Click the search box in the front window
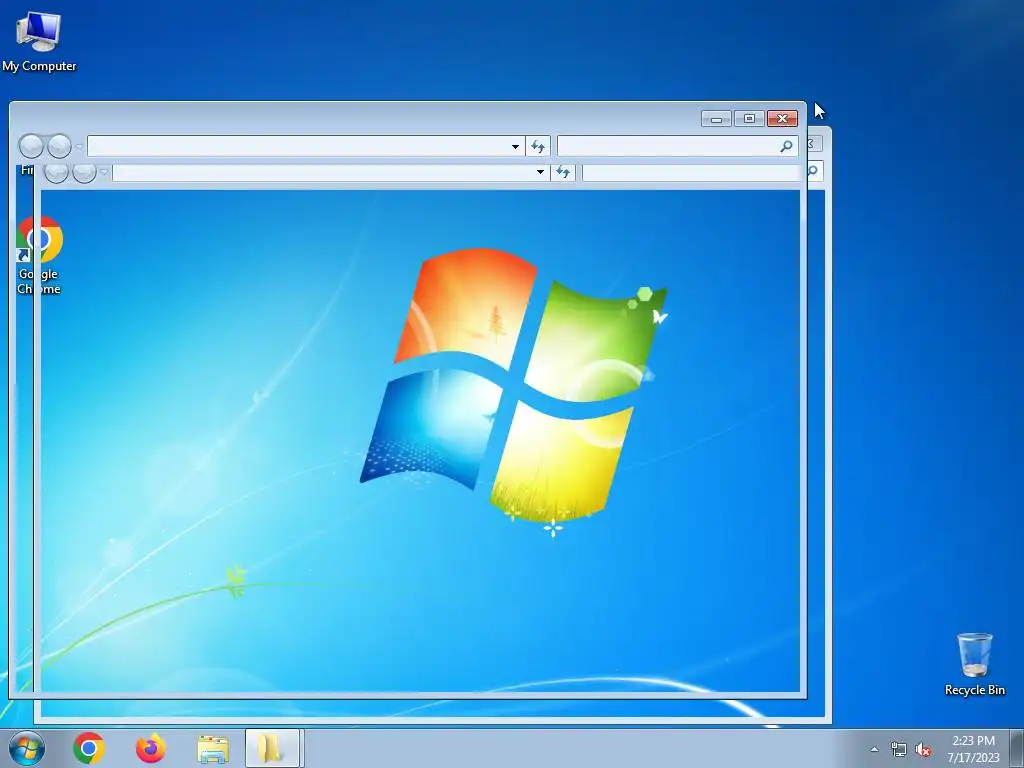 [677, 146]
